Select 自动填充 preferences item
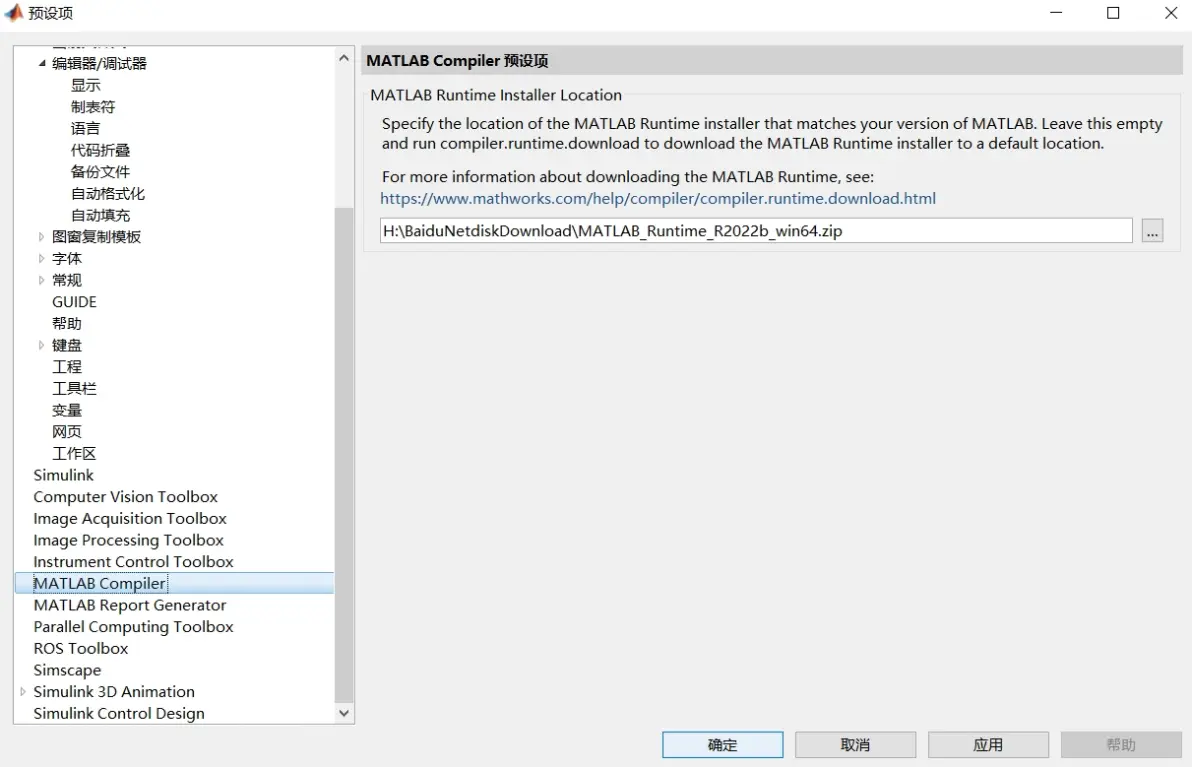 pyautogui.click(x=100, y=215)
